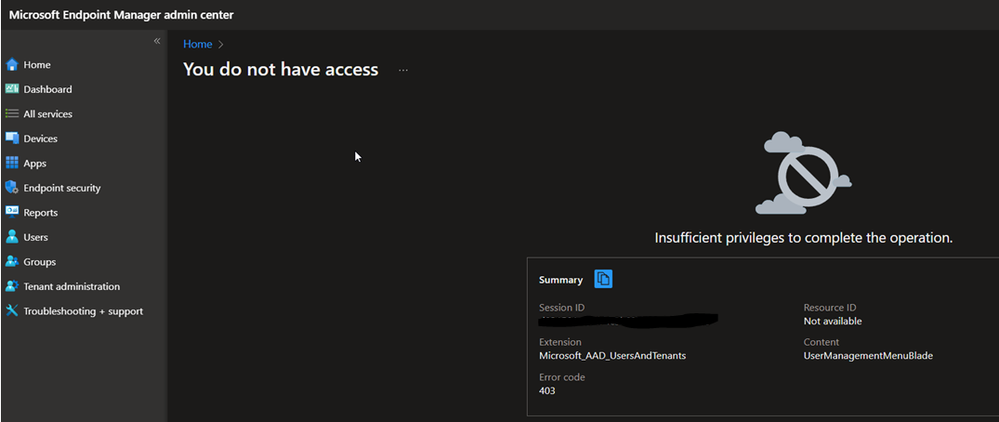
Task: Click the Session ID label
Action: (561, 308)
